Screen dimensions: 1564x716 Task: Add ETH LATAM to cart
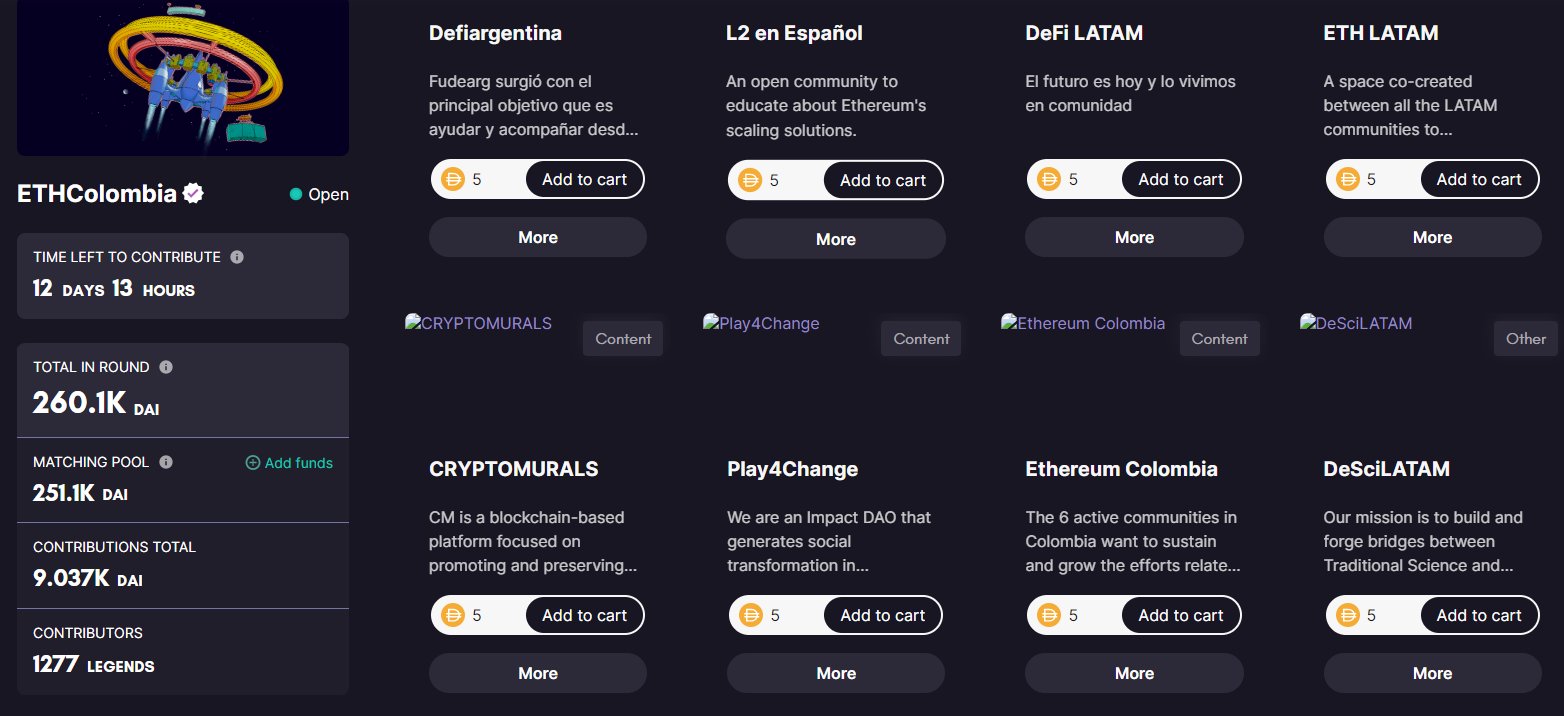click(1479, 180)
